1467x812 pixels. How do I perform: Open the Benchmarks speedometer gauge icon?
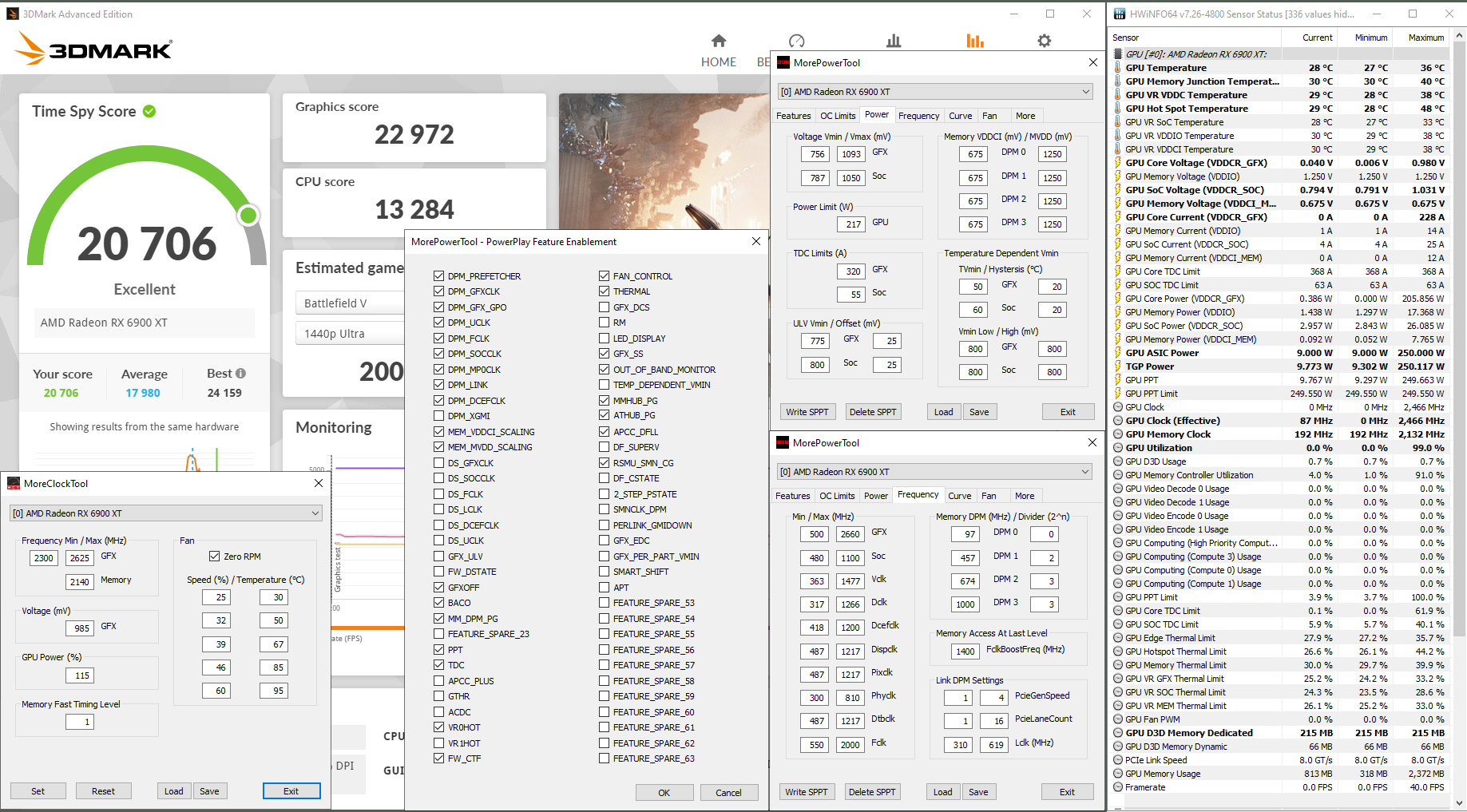796,41
